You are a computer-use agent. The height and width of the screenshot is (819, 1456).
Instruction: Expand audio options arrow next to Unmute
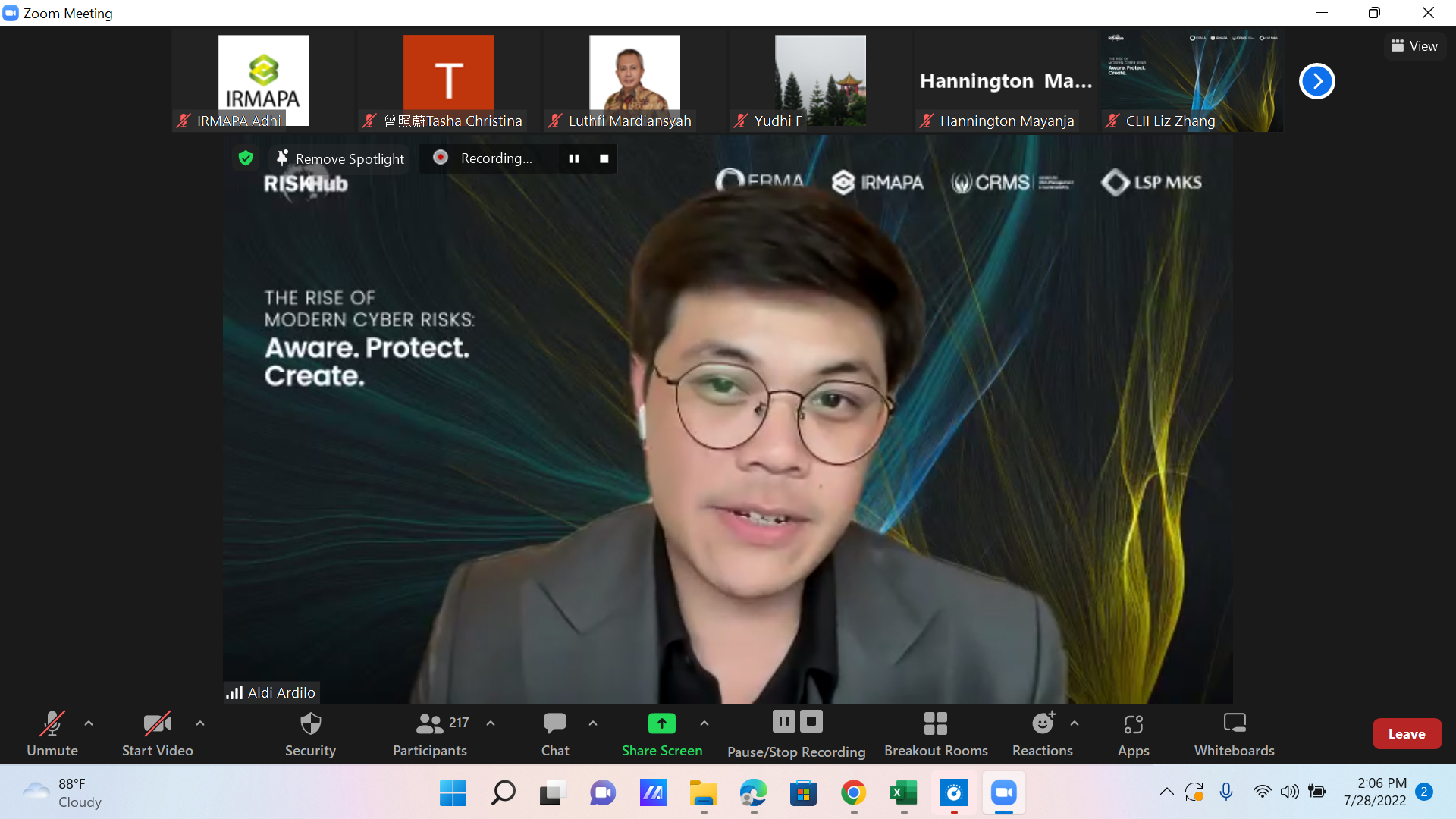point(89,723)
